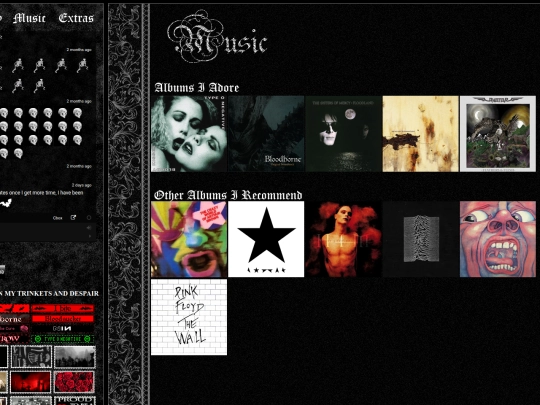Open Pink Floyd The Wall album cover
The width and height of the screenshot is (540, 405).
(x=189, y=317)
